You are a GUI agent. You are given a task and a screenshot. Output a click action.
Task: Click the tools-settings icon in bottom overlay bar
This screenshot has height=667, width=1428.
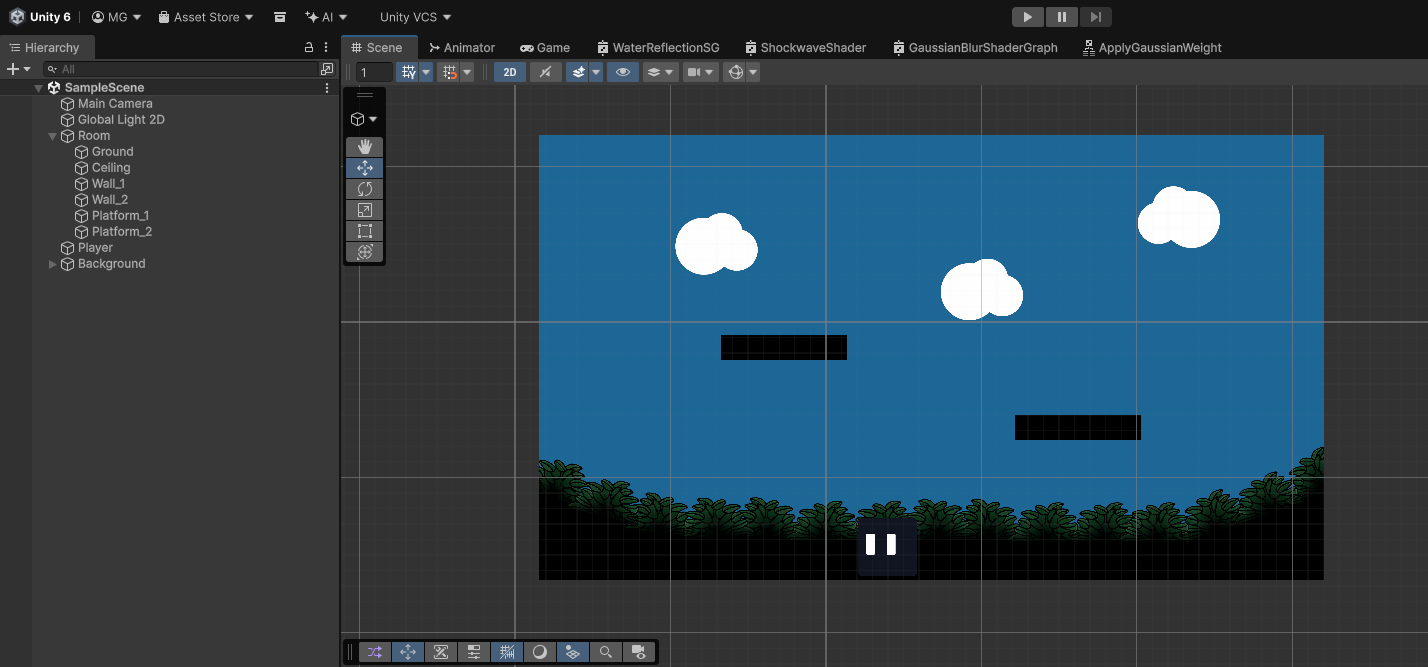tap(441, 652)
